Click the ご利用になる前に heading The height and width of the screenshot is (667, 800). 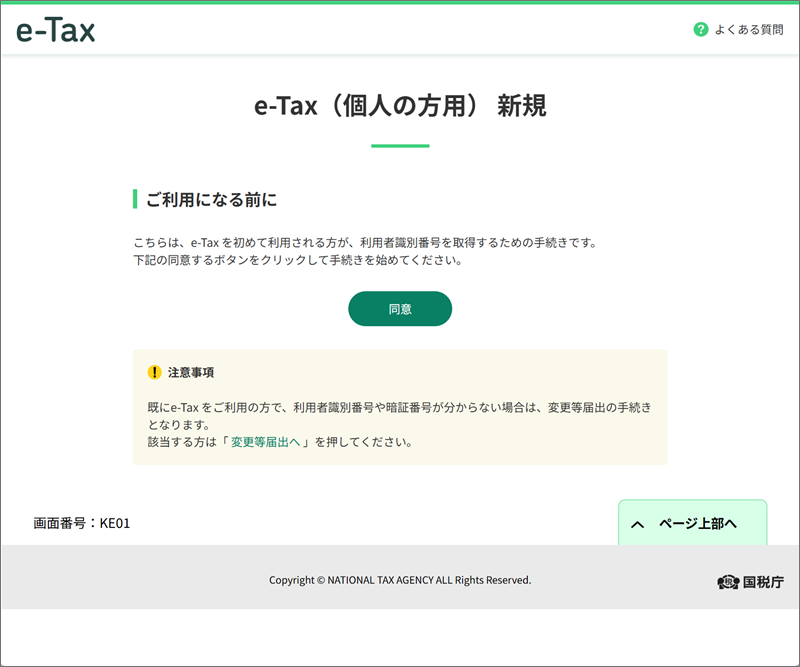[212, 200]
